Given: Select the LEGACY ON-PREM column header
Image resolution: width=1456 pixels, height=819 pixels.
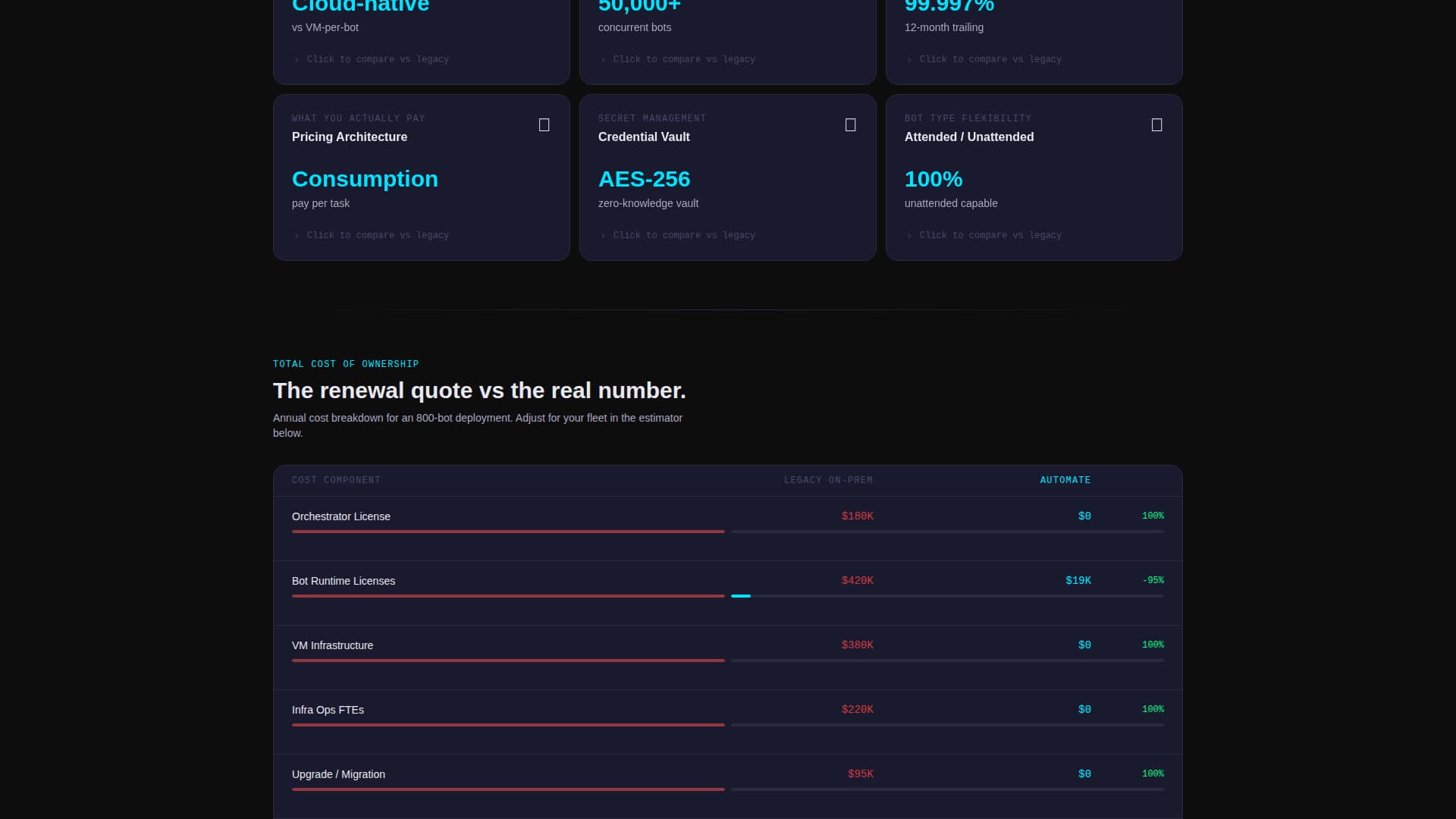Looking at the screenshot, I should click(829, 479).
